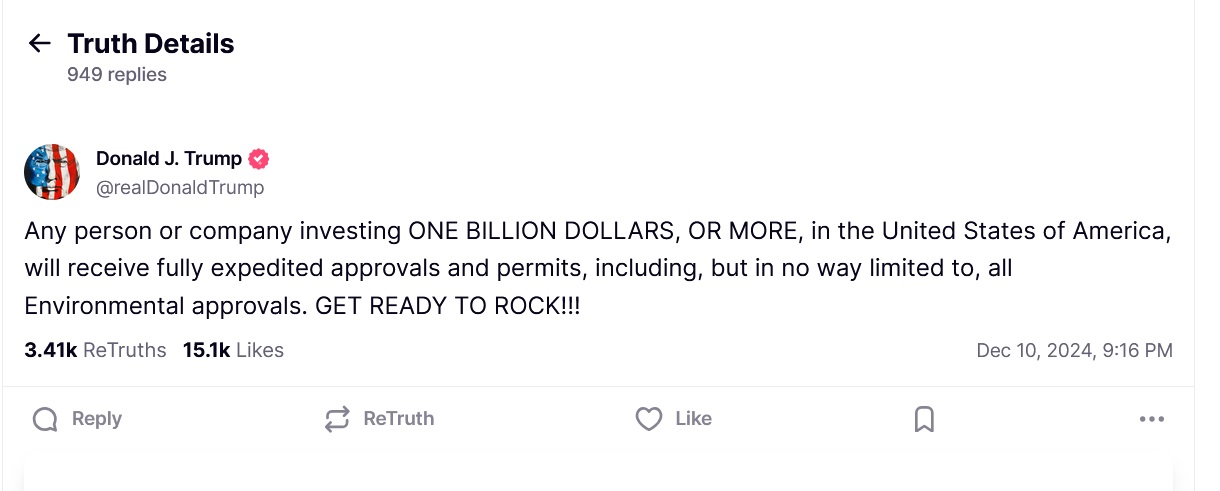
Task: Open the flag-painted profile avatar
Action: pyautogui.click(x=52, y=172)
